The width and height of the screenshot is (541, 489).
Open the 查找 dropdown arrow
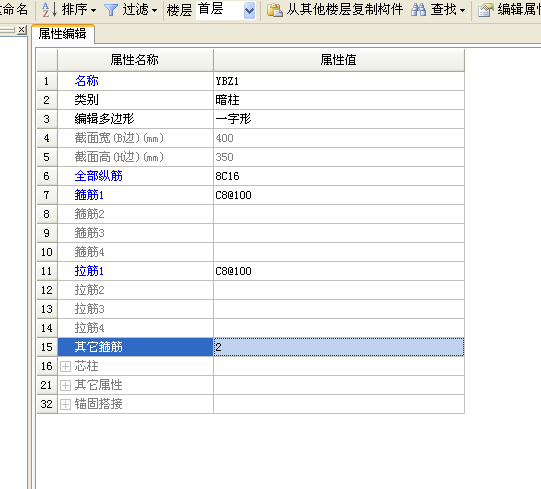pos(462,10)
